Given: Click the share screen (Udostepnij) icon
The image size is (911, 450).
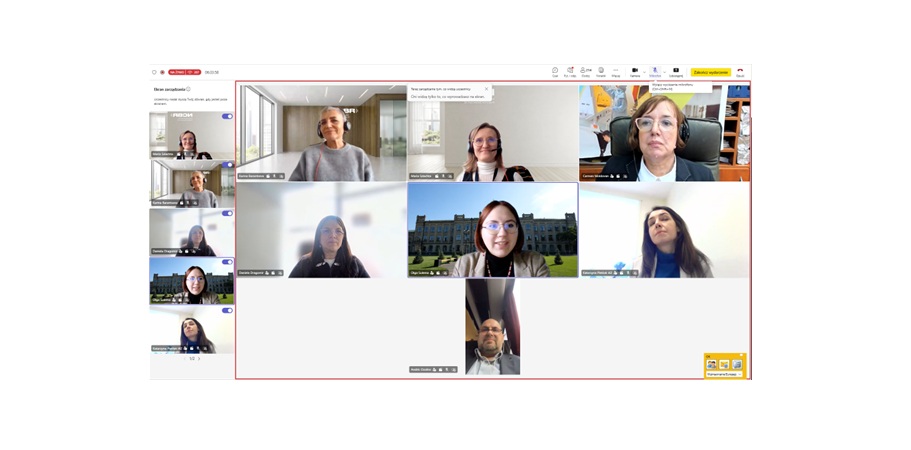Looking at the screenshot, I should pos(676,71).
